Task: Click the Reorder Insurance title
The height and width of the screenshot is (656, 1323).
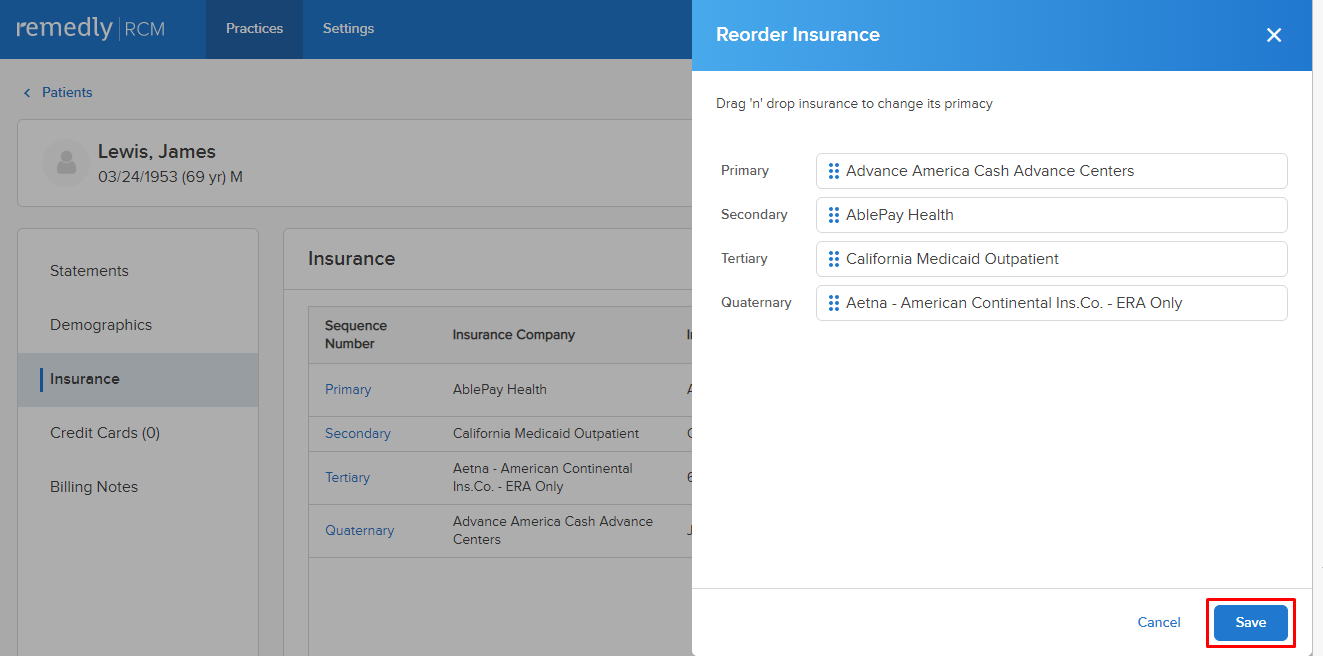Action: click(798, 35)
